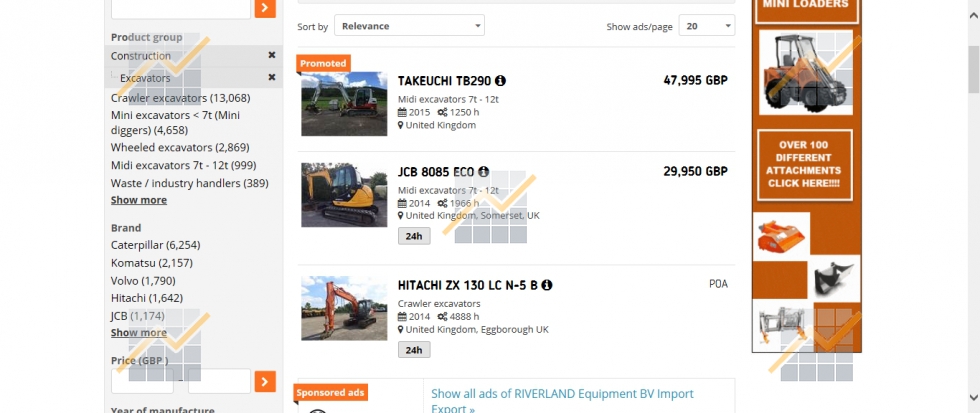Viewport: 980px width, 413px height.
Task: Open info icon next to JCB 8085 ECO
Action: point(484,172)
